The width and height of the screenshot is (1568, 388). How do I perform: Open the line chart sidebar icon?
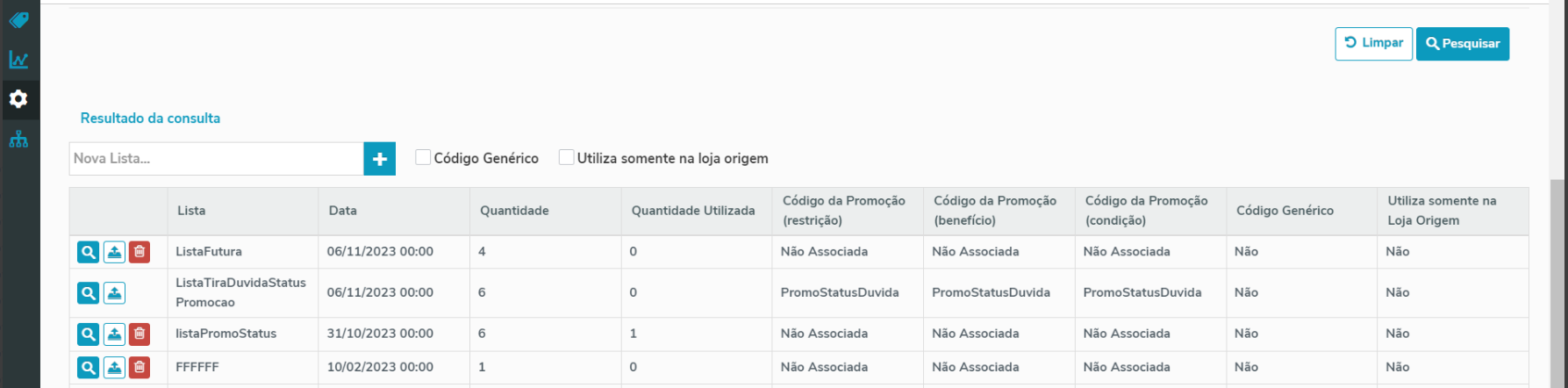(18, 60)
